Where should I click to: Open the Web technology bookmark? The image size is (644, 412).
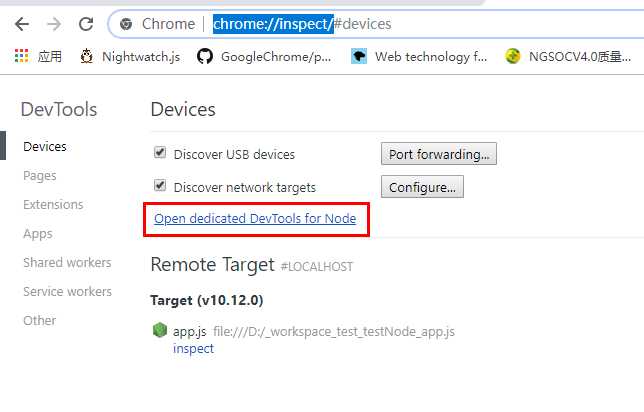point(418,56)
